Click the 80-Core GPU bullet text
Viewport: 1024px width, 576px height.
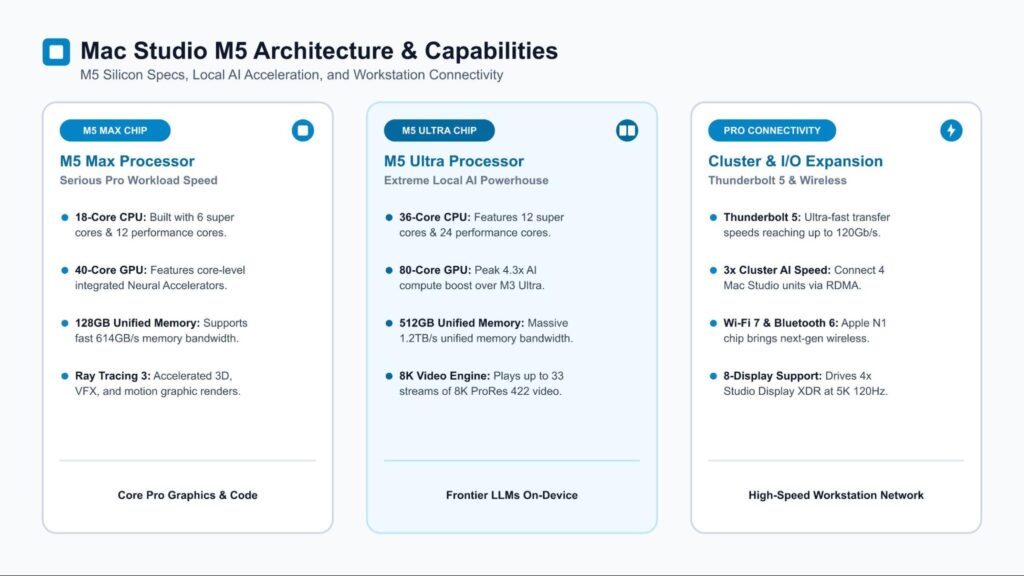pyautogui.click(x=472, y=278)
